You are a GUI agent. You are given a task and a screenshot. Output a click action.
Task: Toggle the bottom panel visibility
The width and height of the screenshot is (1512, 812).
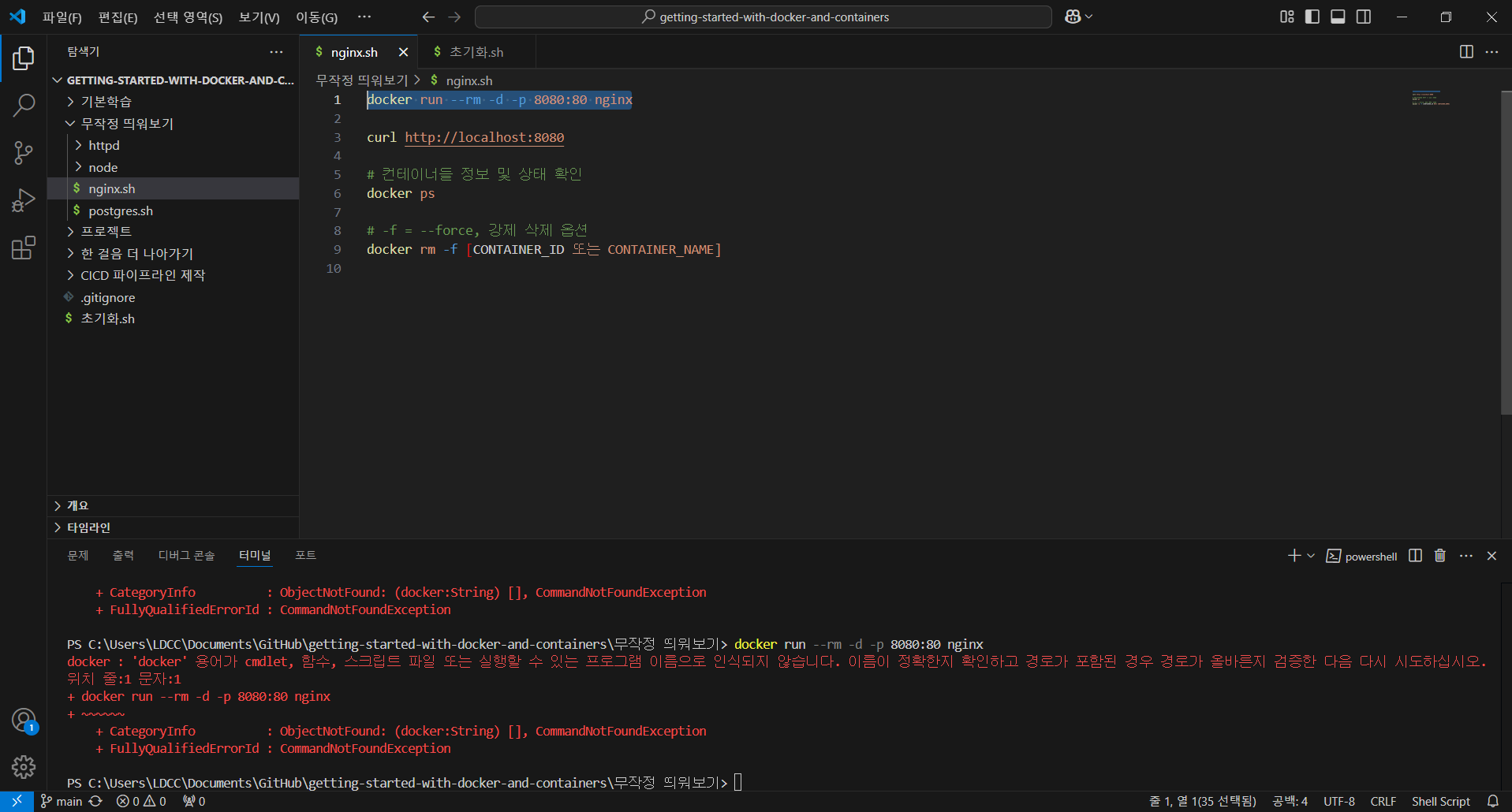click(1338, 17)
